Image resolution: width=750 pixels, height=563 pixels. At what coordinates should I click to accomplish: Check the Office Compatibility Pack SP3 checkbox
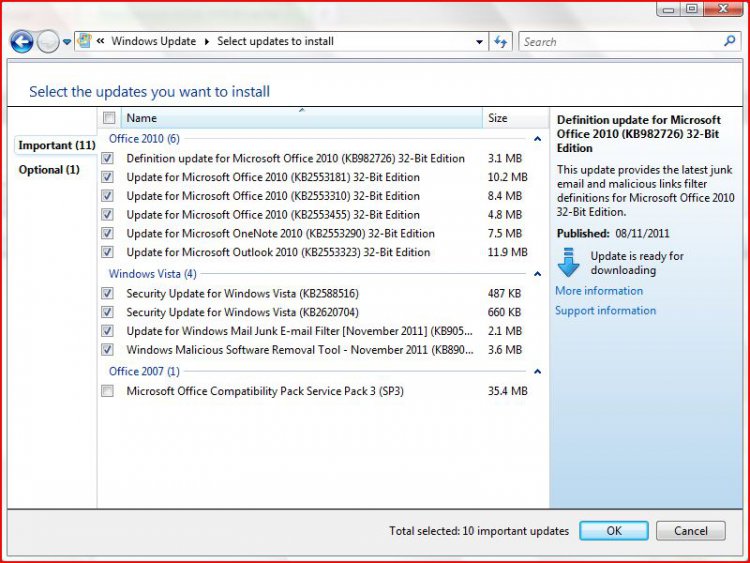click(x=108, y=391)
